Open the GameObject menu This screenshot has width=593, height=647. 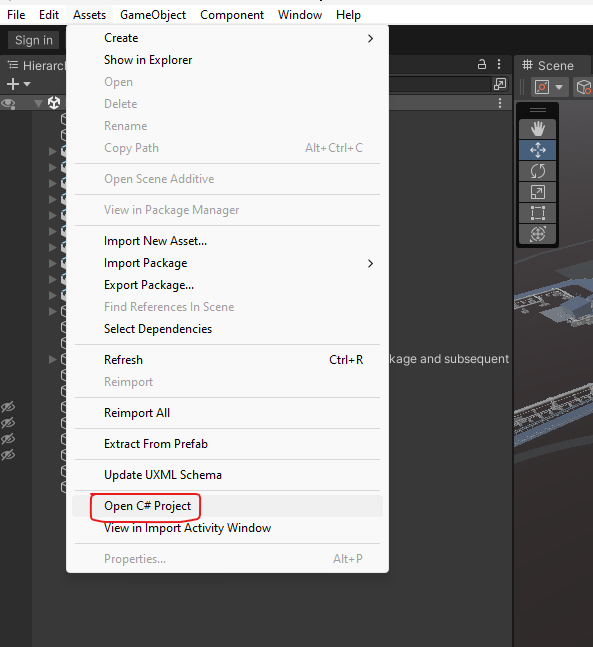pos(153,15)
